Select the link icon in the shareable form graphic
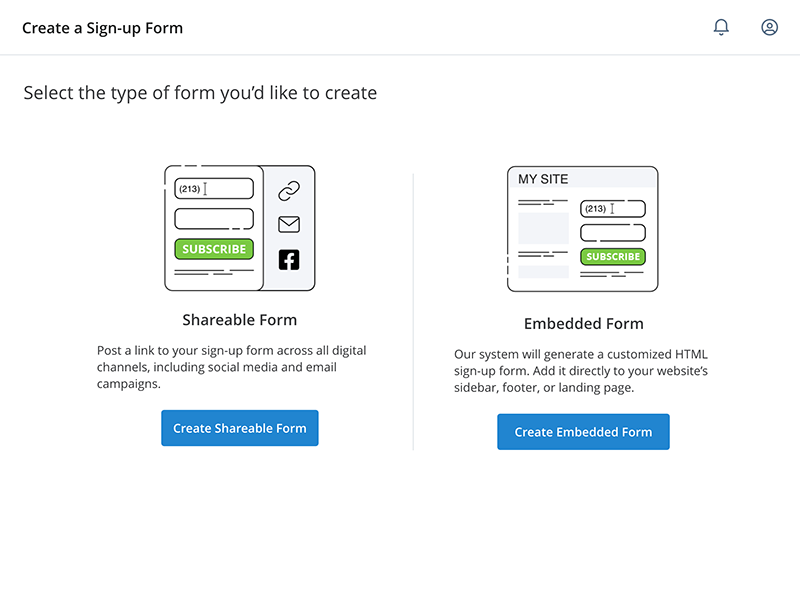This screenshot has width=800, height=605. click(x=289, y=188)
